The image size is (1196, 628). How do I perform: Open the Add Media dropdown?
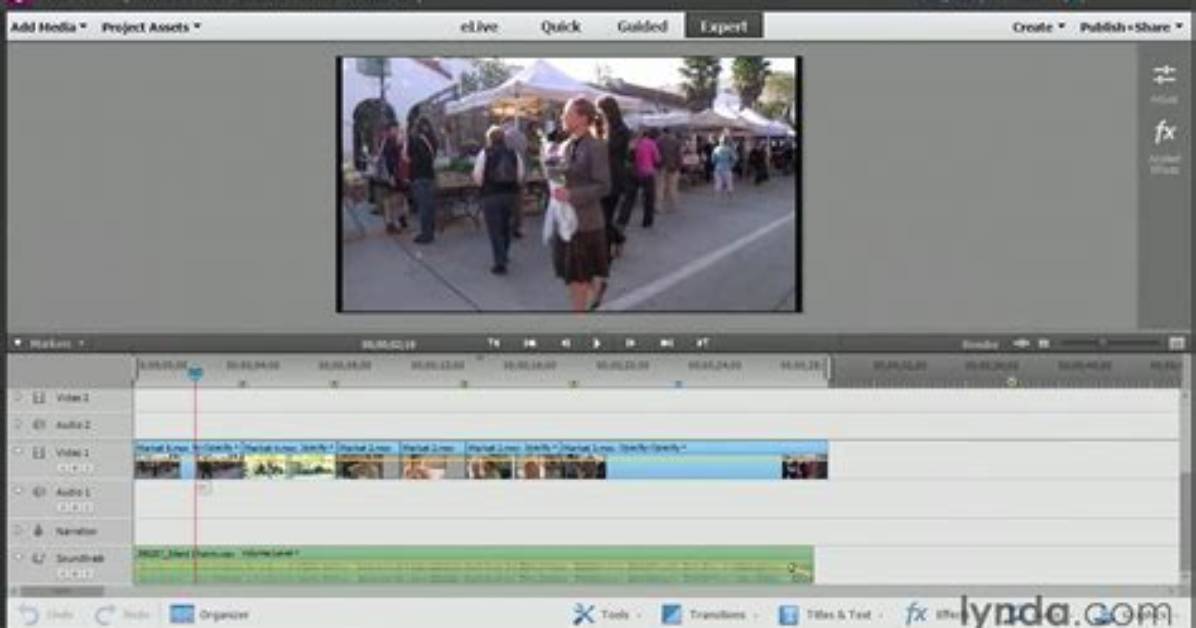48,27
